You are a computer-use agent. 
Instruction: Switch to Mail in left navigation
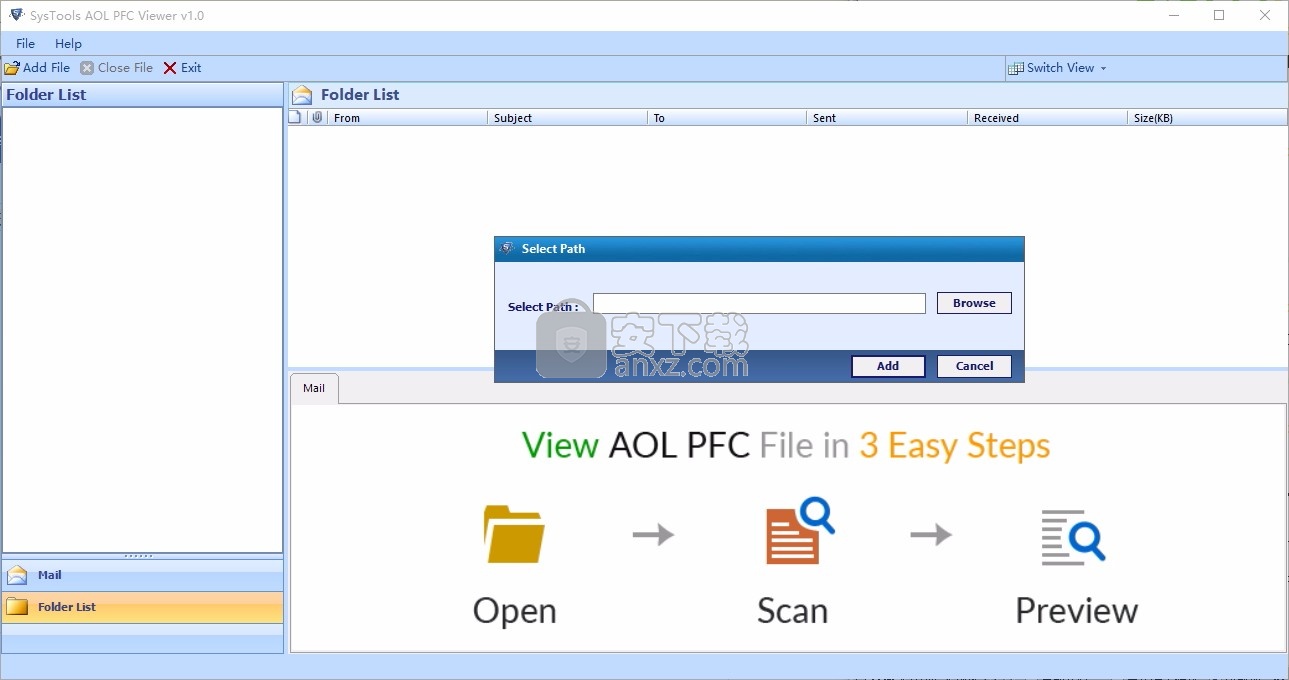pos(142,575)
